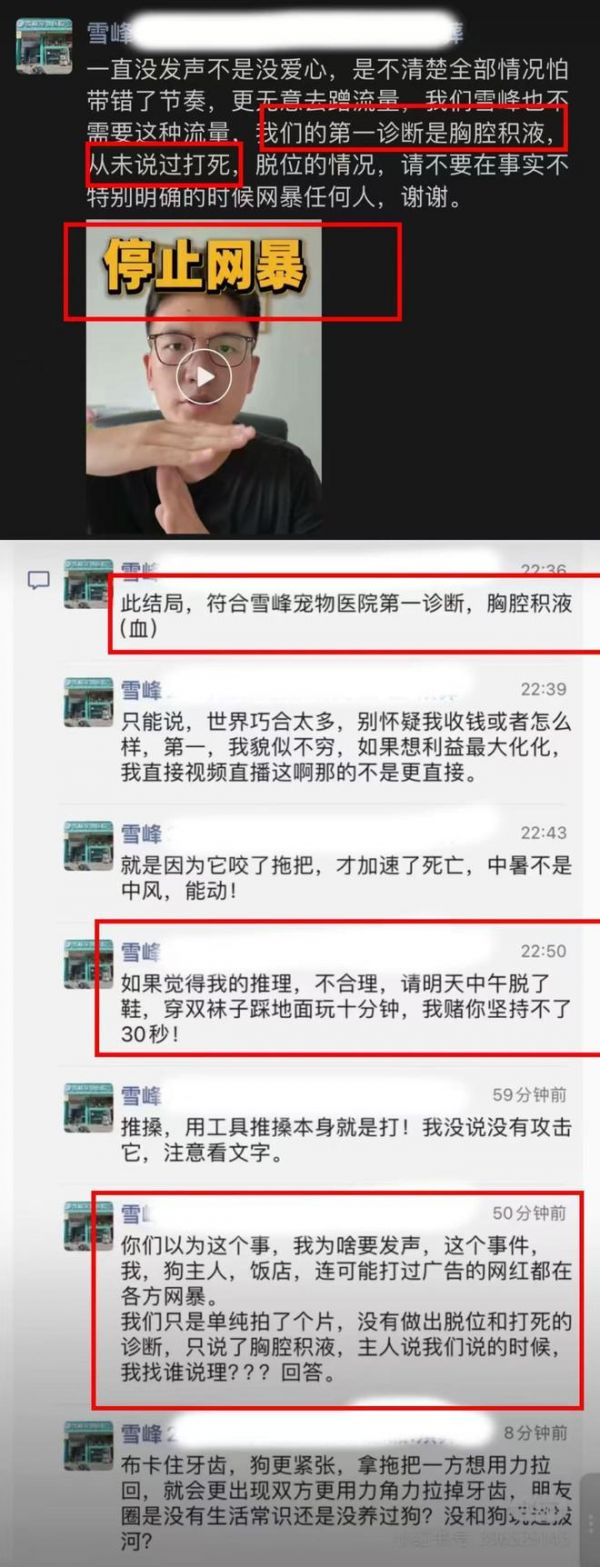The image size is (600, 1567).
Task: Select the comment starting with 推搡，用工具推搡
Action: (x=345, y=1140)
